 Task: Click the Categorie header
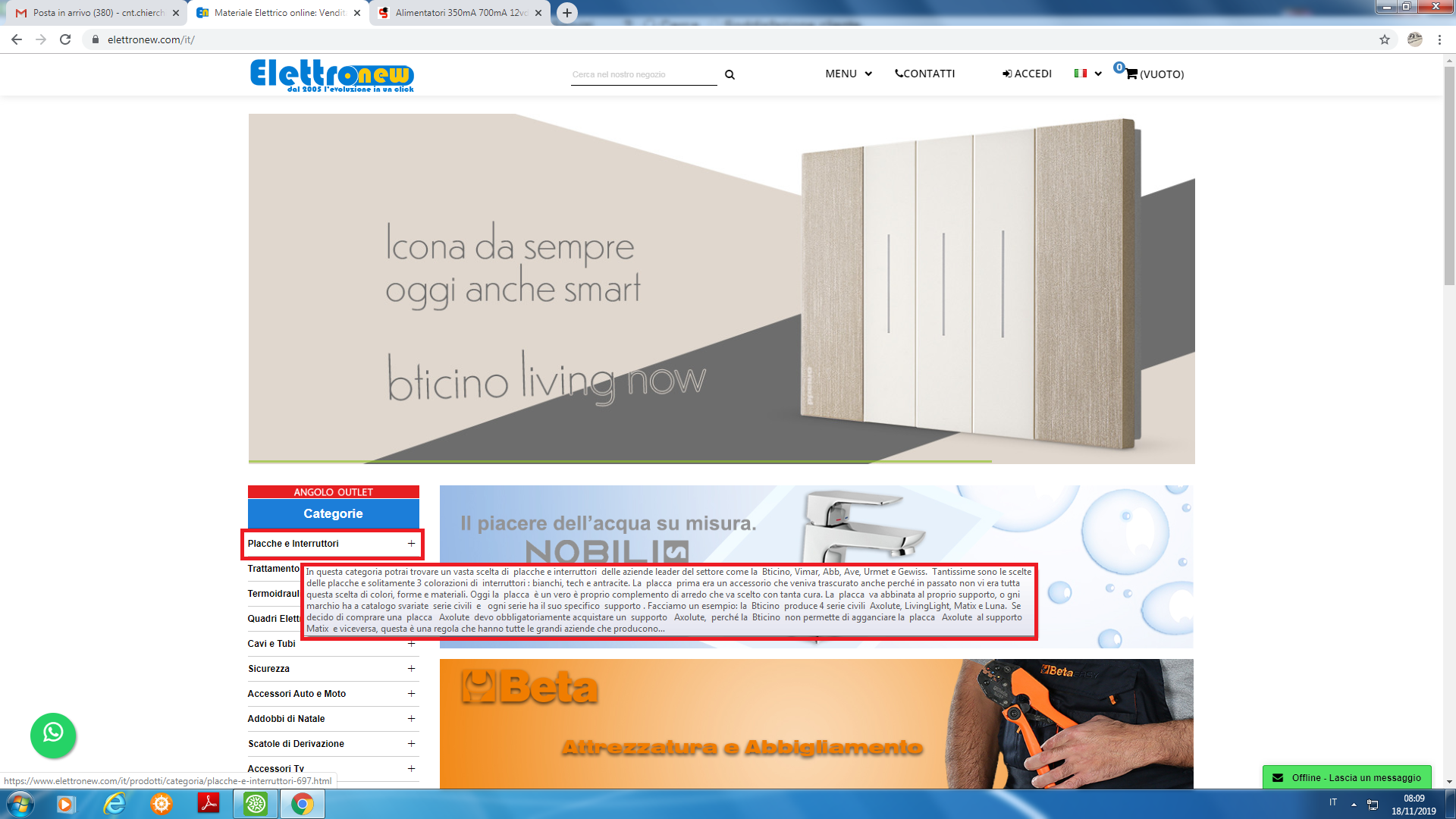(334, 513)
